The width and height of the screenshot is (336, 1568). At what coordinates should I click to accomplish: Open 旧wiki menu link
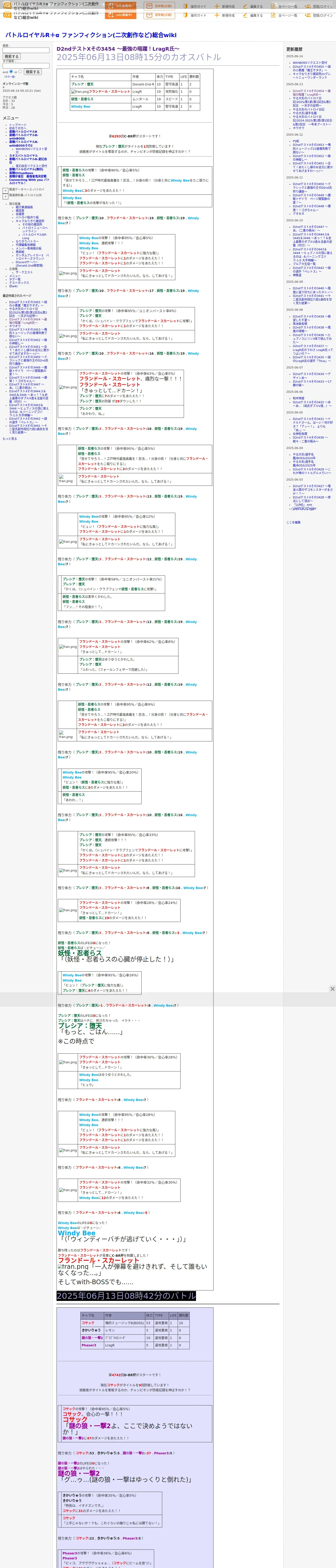click(x=13, y=286)
